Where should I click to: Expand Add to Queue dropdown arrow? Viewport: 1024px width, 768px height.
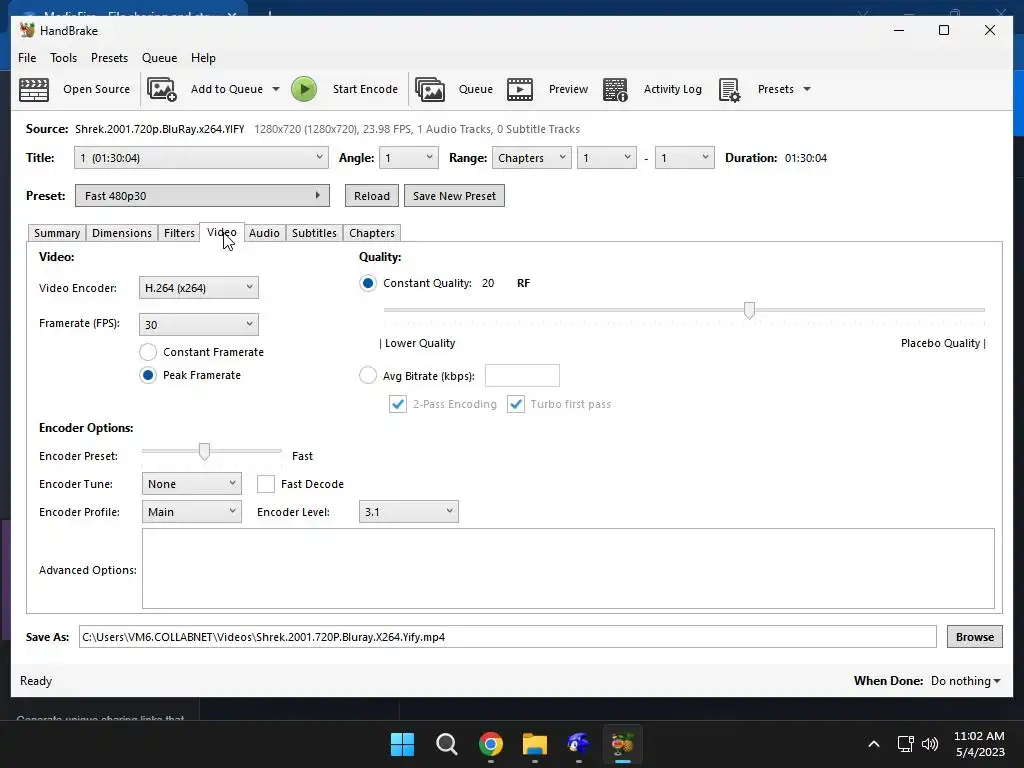(276, 89)
